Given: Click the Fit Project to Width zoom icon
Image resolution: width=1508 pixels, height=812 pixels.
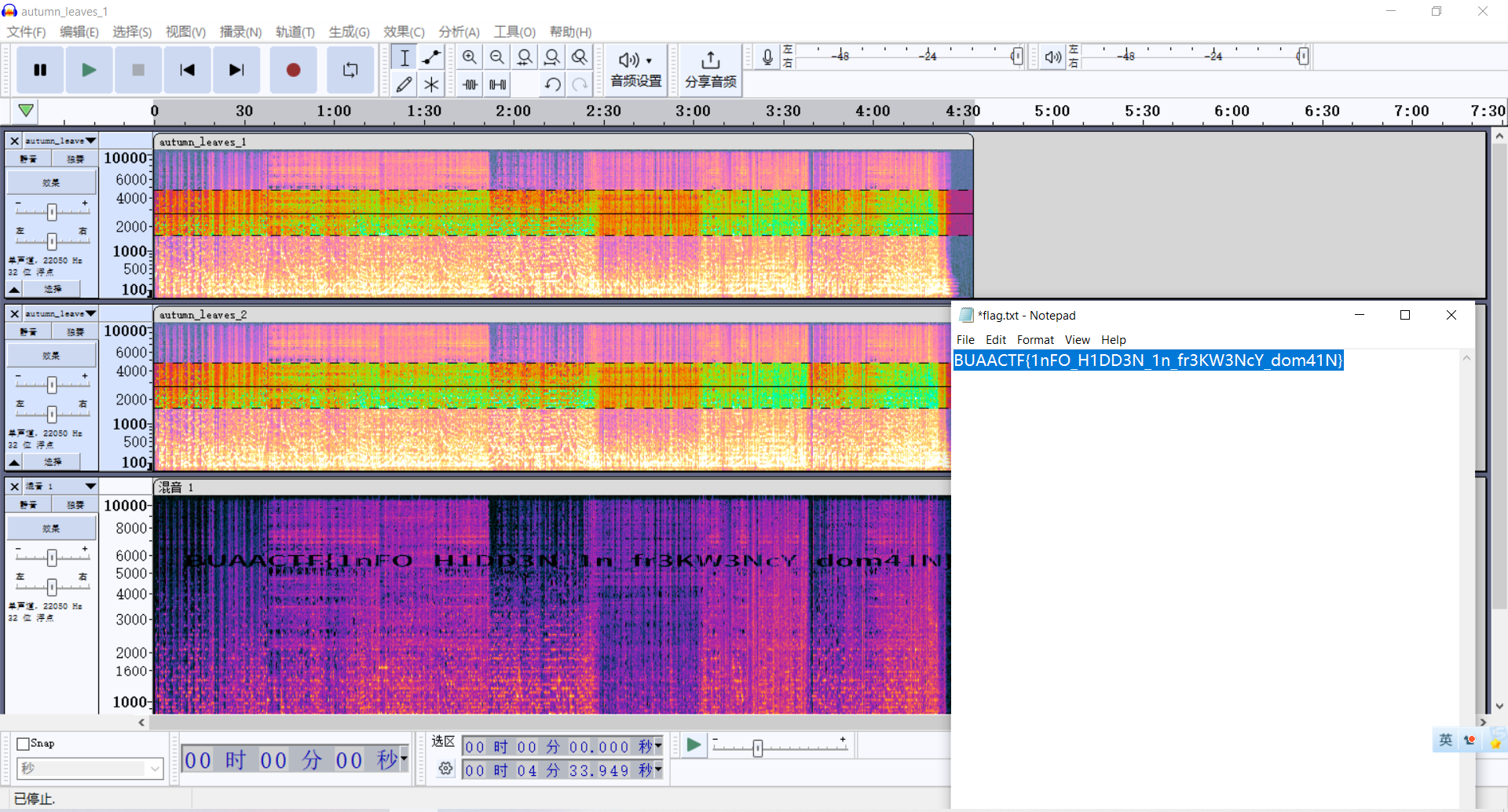Looking at the screenshot, I should (x=552, y=57).
